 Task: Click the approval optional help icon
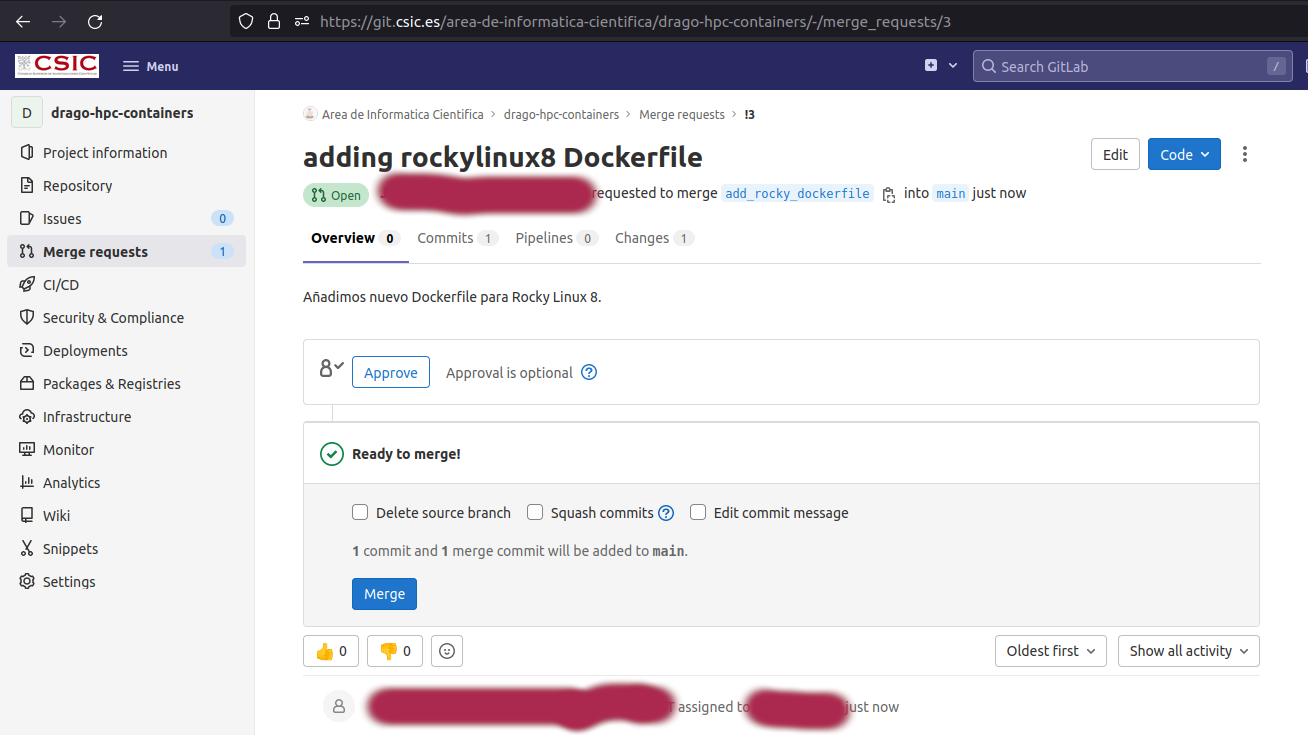[589, 372]
